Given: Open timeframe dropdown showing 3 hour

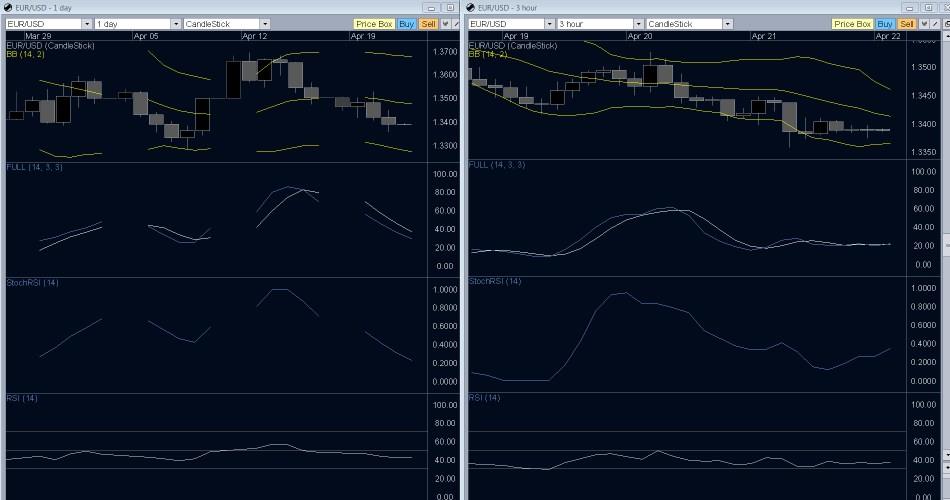Looking at the screenshot, I should (x=639, y=24).
